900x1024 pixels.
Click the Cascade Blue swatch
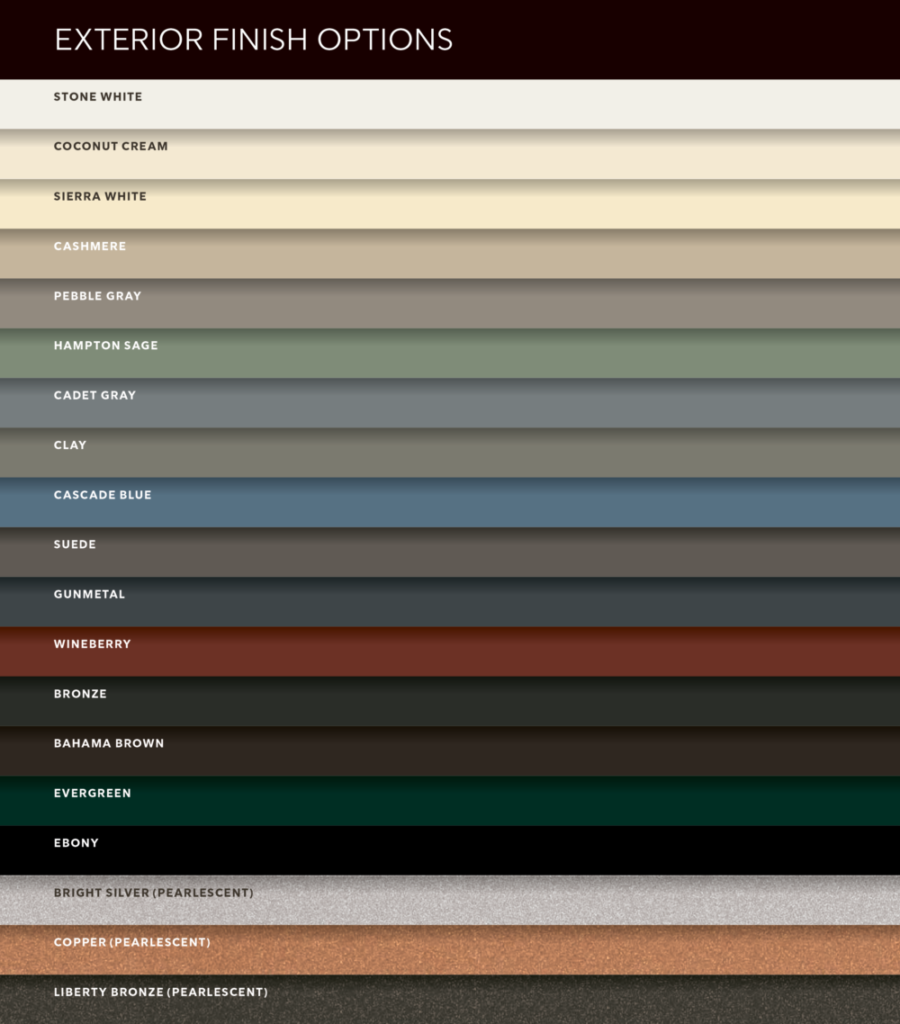(x=450, y=503)
